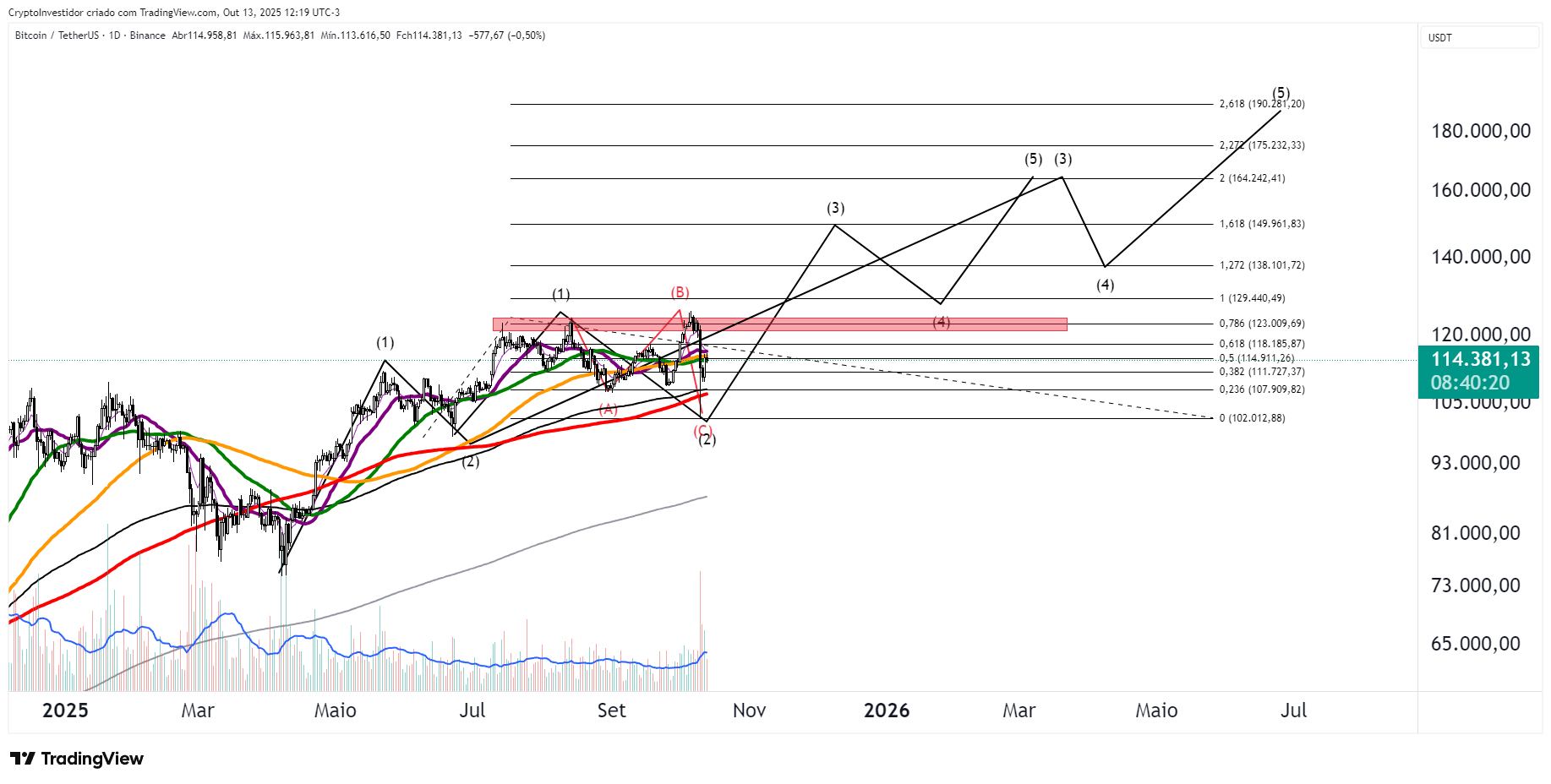This screenshot has width=1551, height=784.
Task: Select the Bitcoin / TetherUS symbol title
Action: 57,35
